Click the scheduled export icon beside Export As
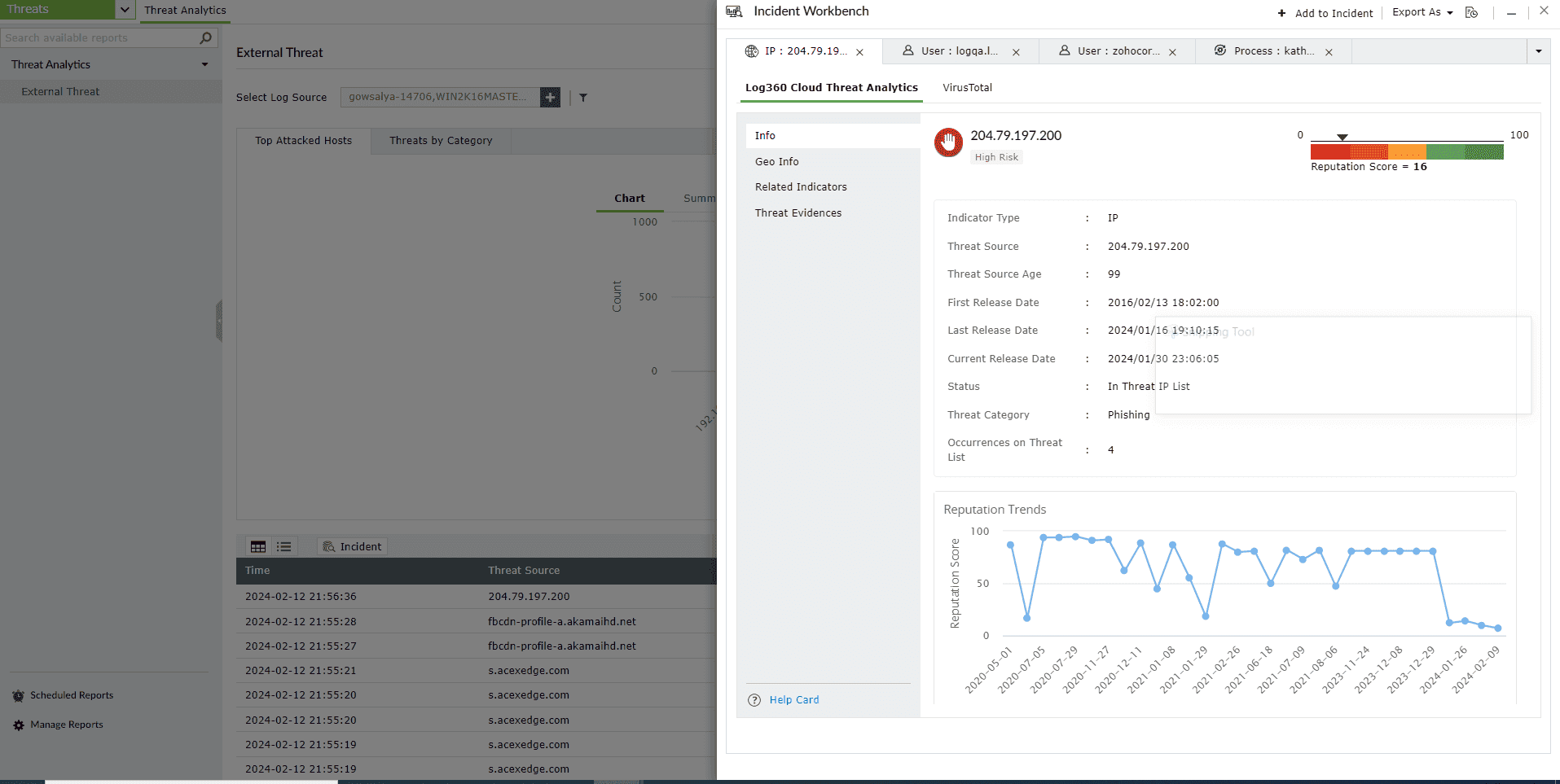This screenshot has width=1560, height=784. pos(1471,12)
